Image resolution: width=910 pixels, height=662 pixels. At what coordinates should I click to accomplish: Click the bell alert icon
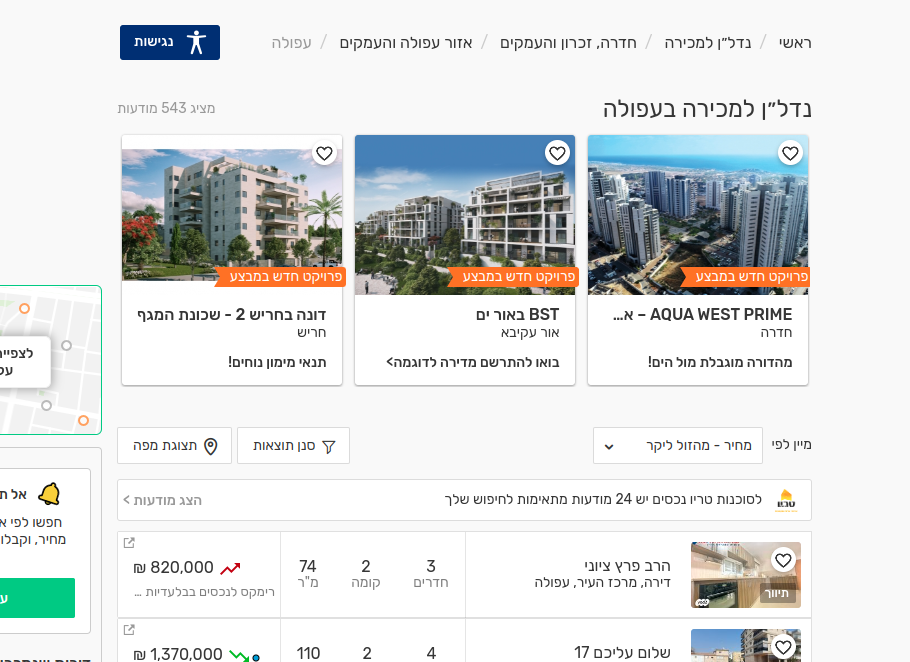pyautogui.click(x=49, y=494)
